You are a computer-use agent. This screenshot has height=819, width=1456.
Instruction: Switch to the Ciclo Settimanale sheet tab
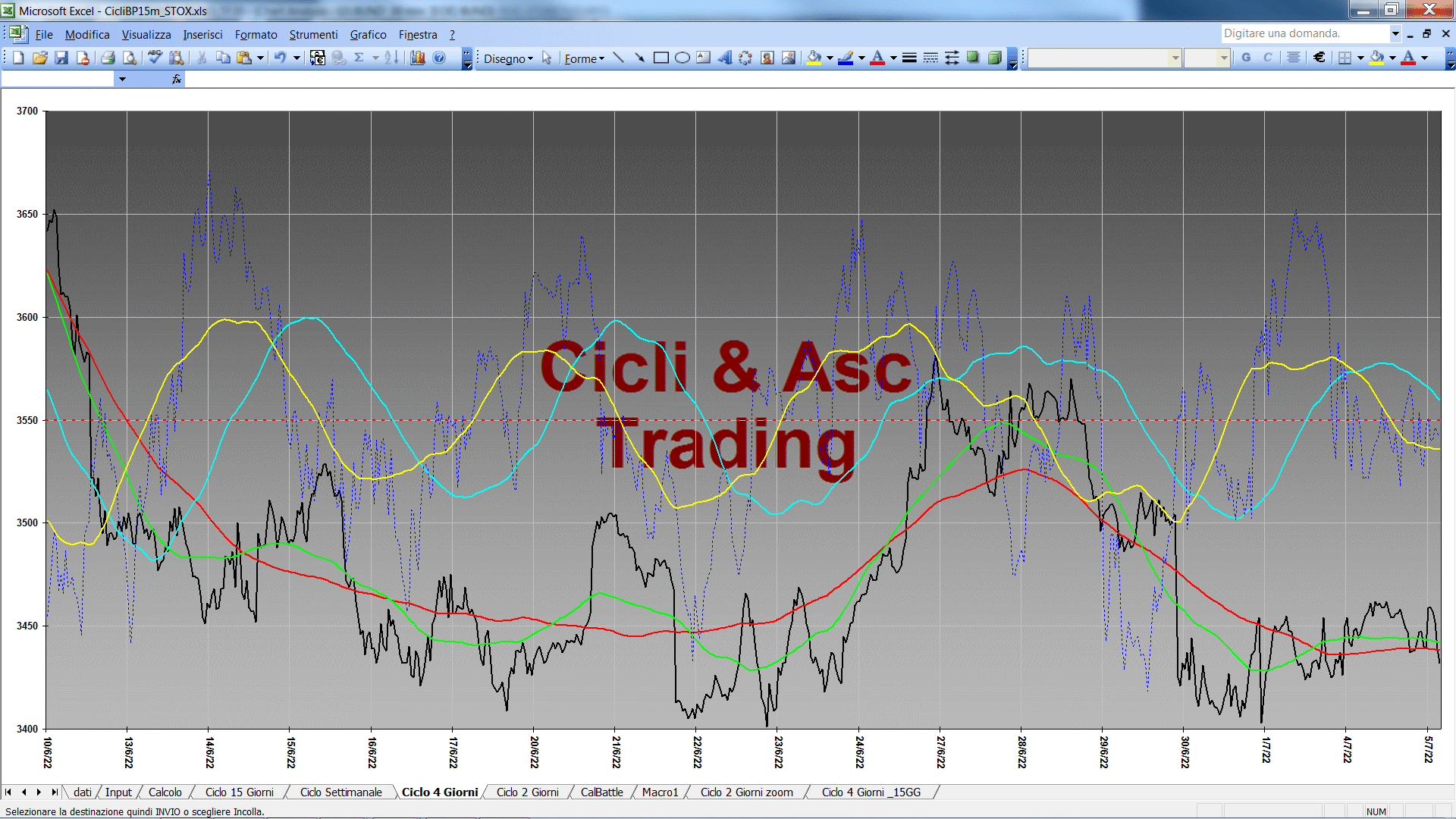point(341,792)
